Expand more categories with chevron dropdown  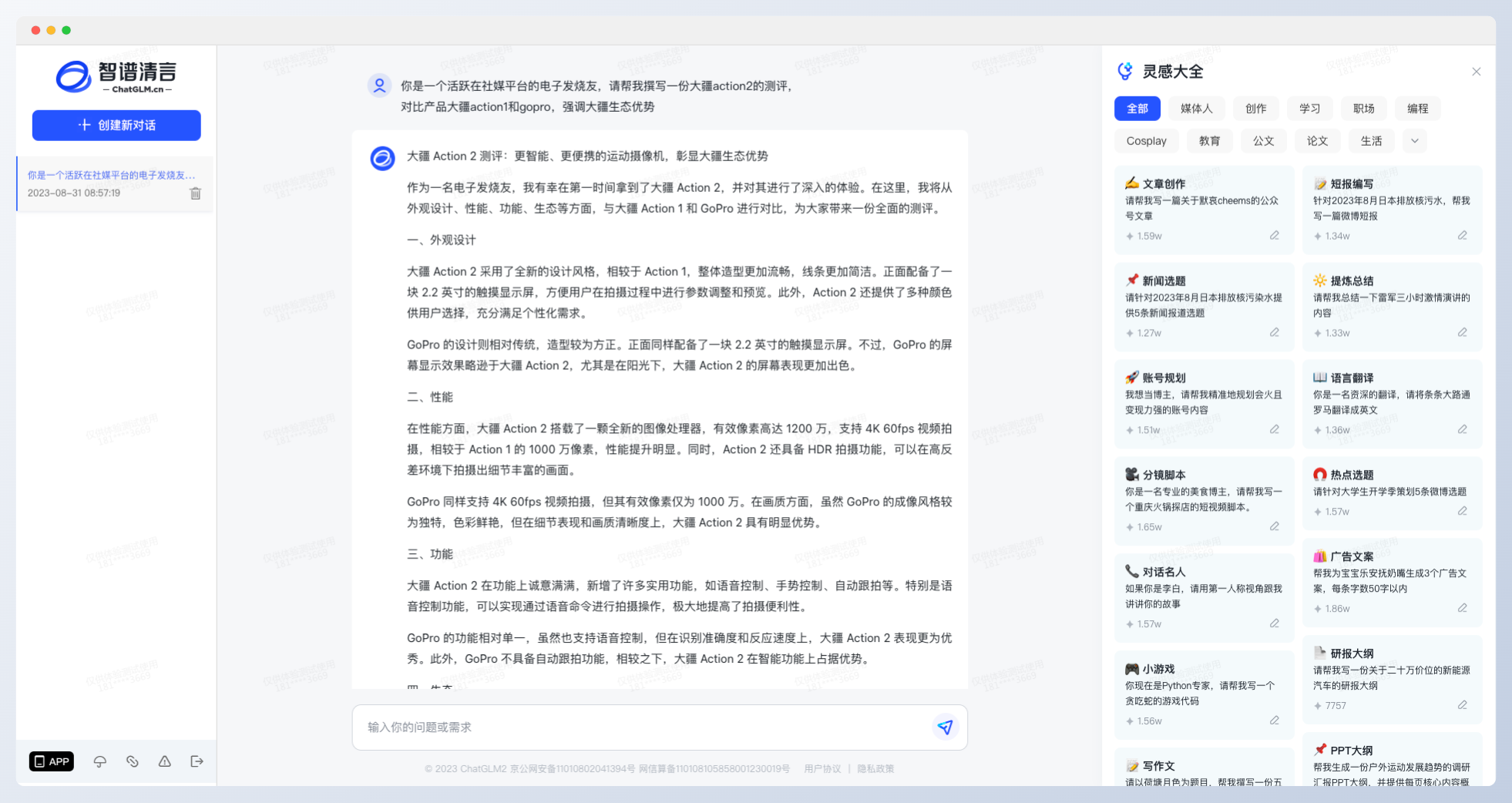pos(1415,141)
